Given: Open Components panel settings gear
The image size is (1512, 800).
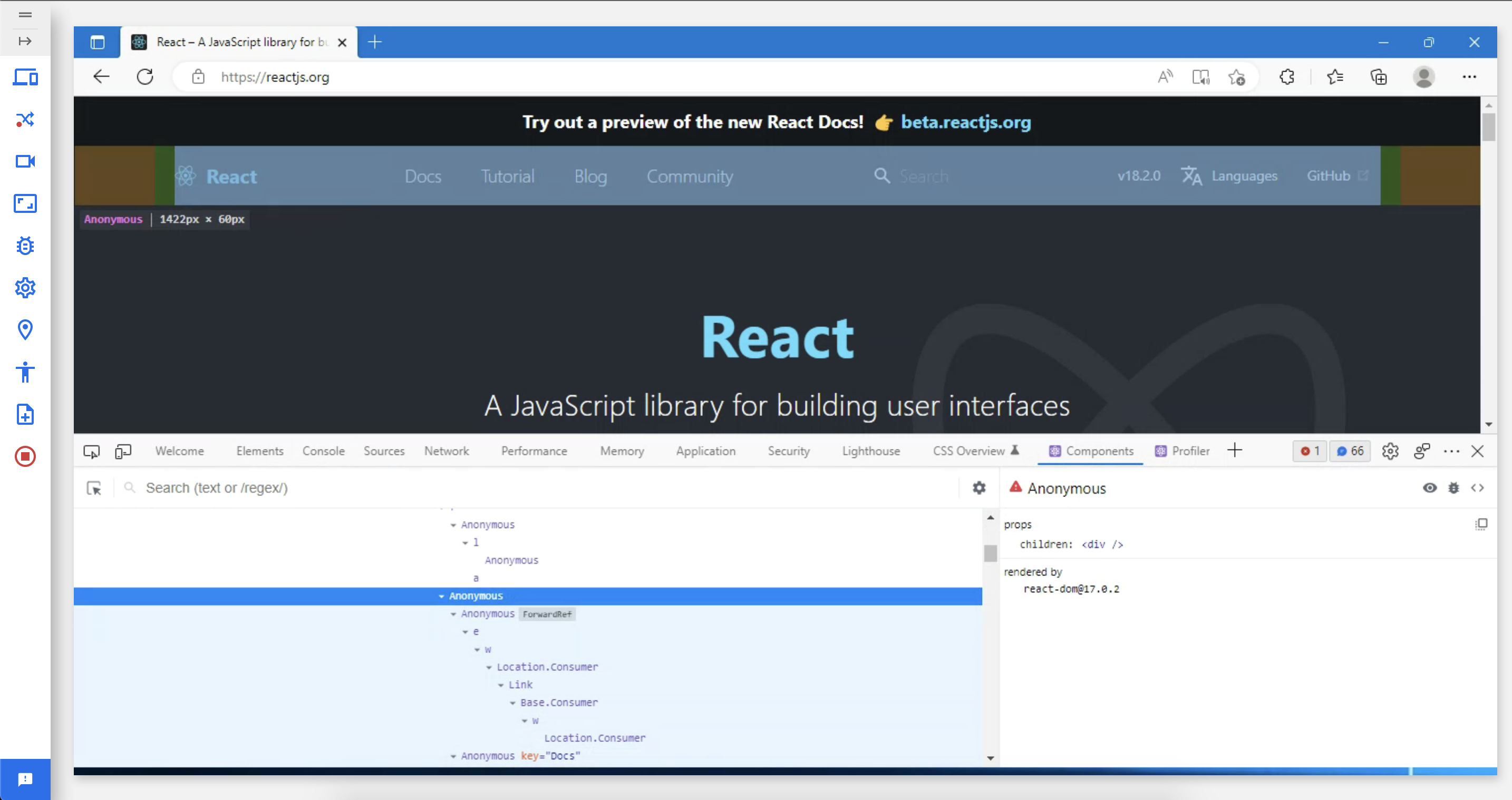Looking at the screenshot, I should [978, 488].
